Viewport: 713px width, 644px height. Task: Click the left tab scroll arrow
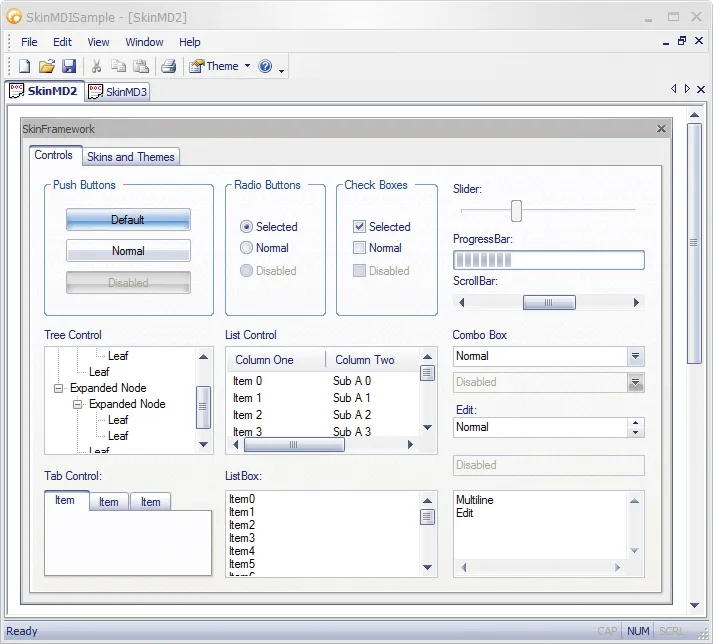point(673,89)
